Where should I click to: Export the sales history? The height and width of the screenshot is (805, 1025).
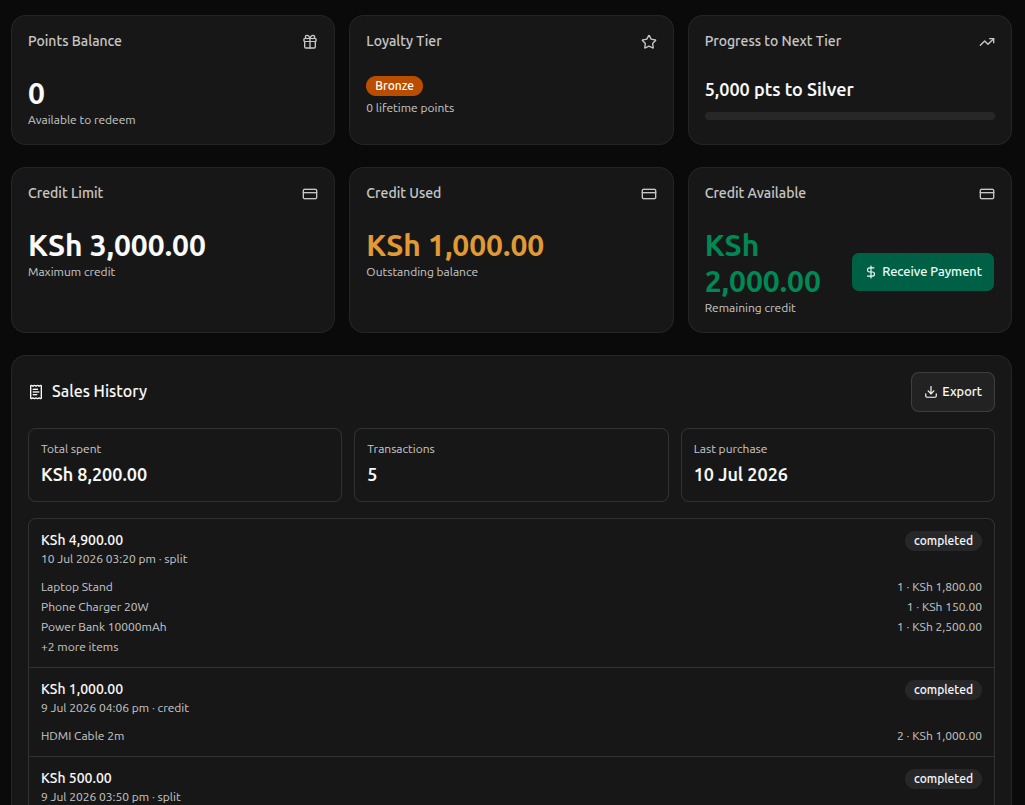click(952, 392)
